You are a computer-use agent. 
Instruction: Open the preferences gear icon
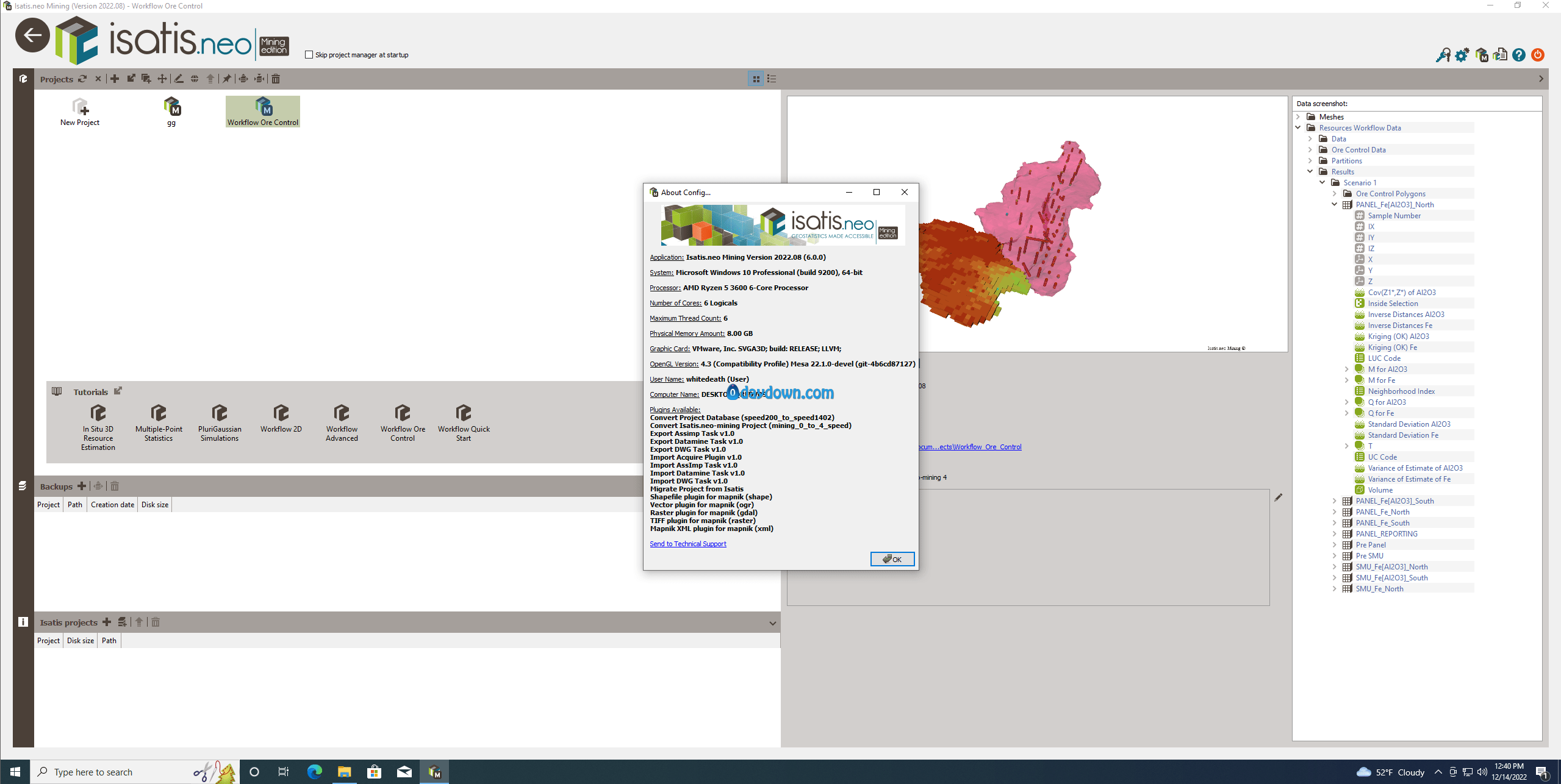1462,55
